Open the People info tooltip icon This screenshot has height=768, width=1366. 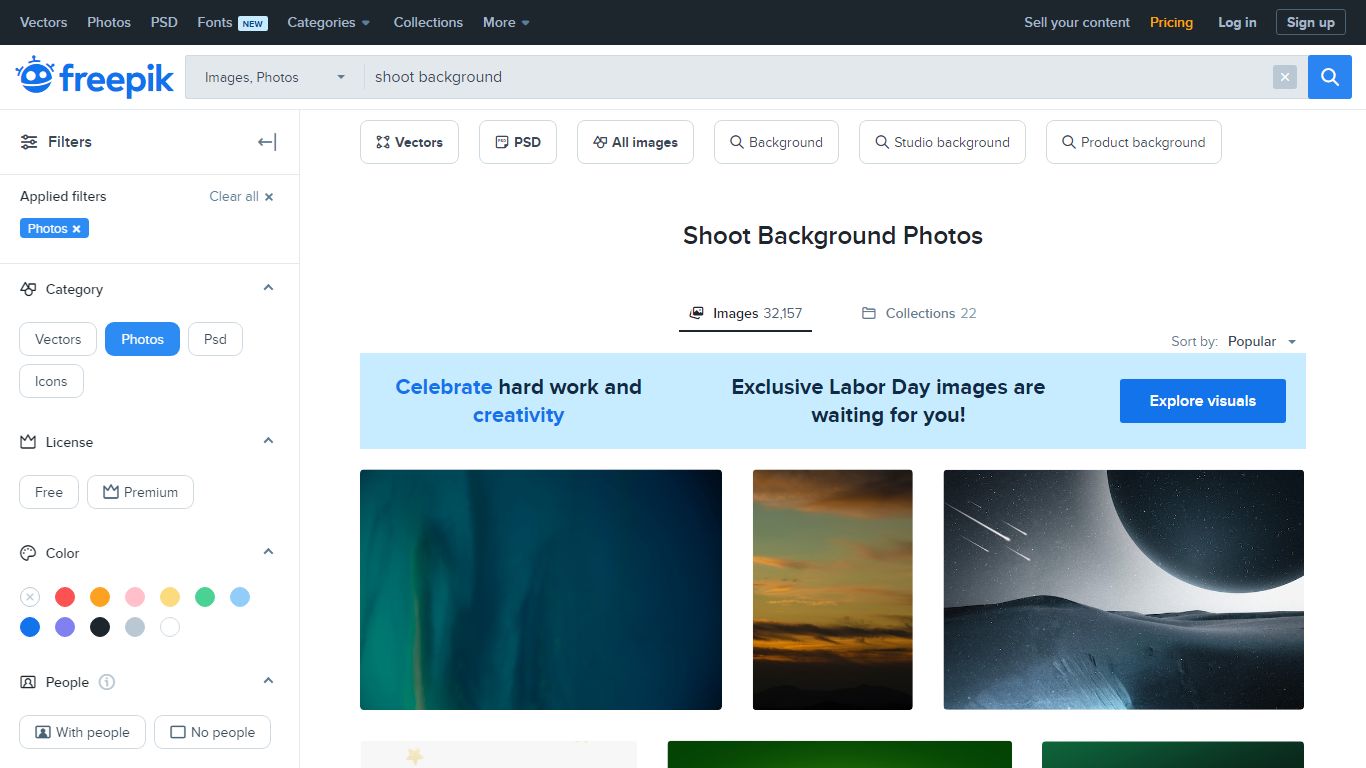[107, 682]
